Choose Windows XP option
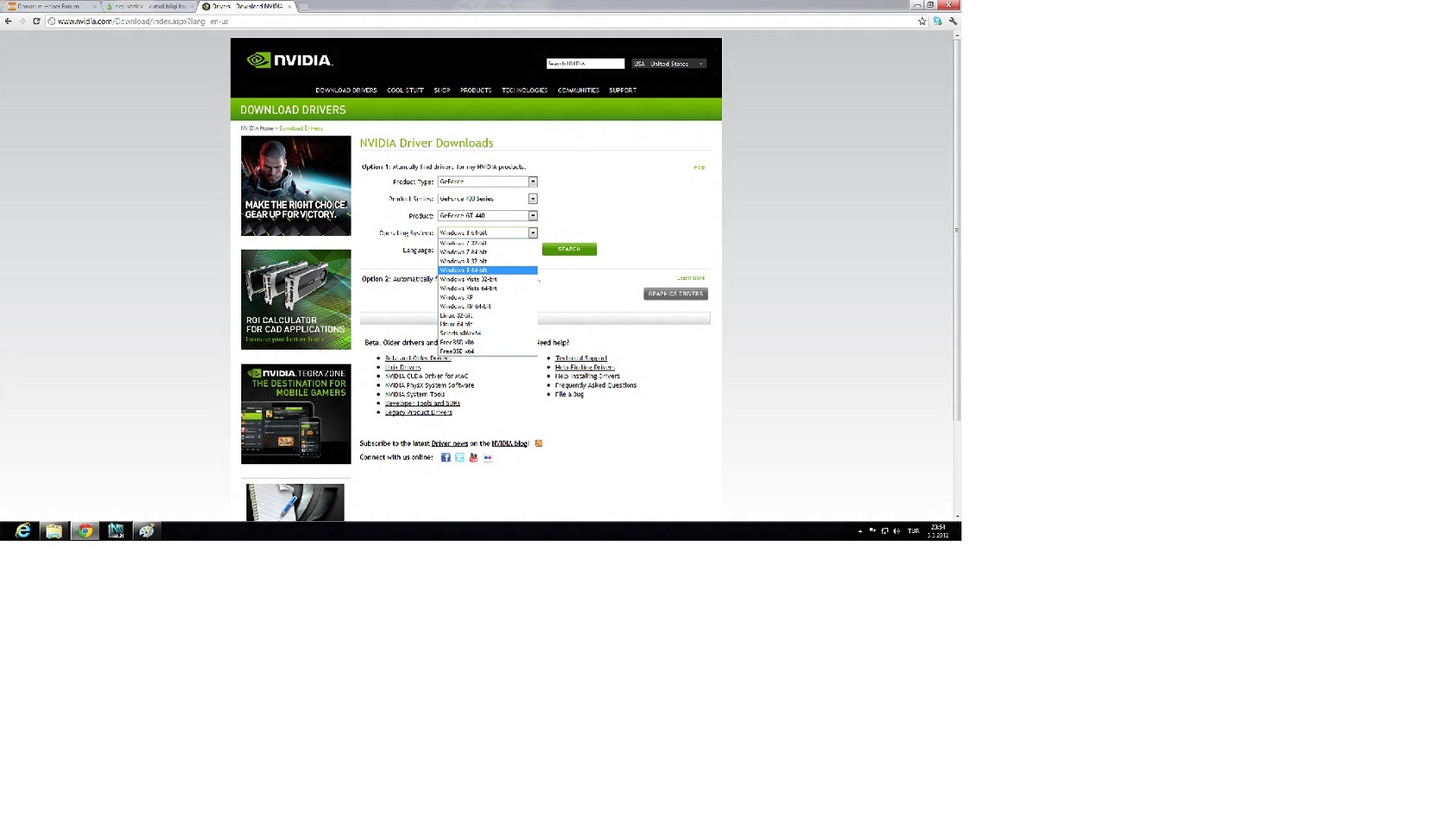Viewport: 1456px width, 819px height. [x=488, y=297]
